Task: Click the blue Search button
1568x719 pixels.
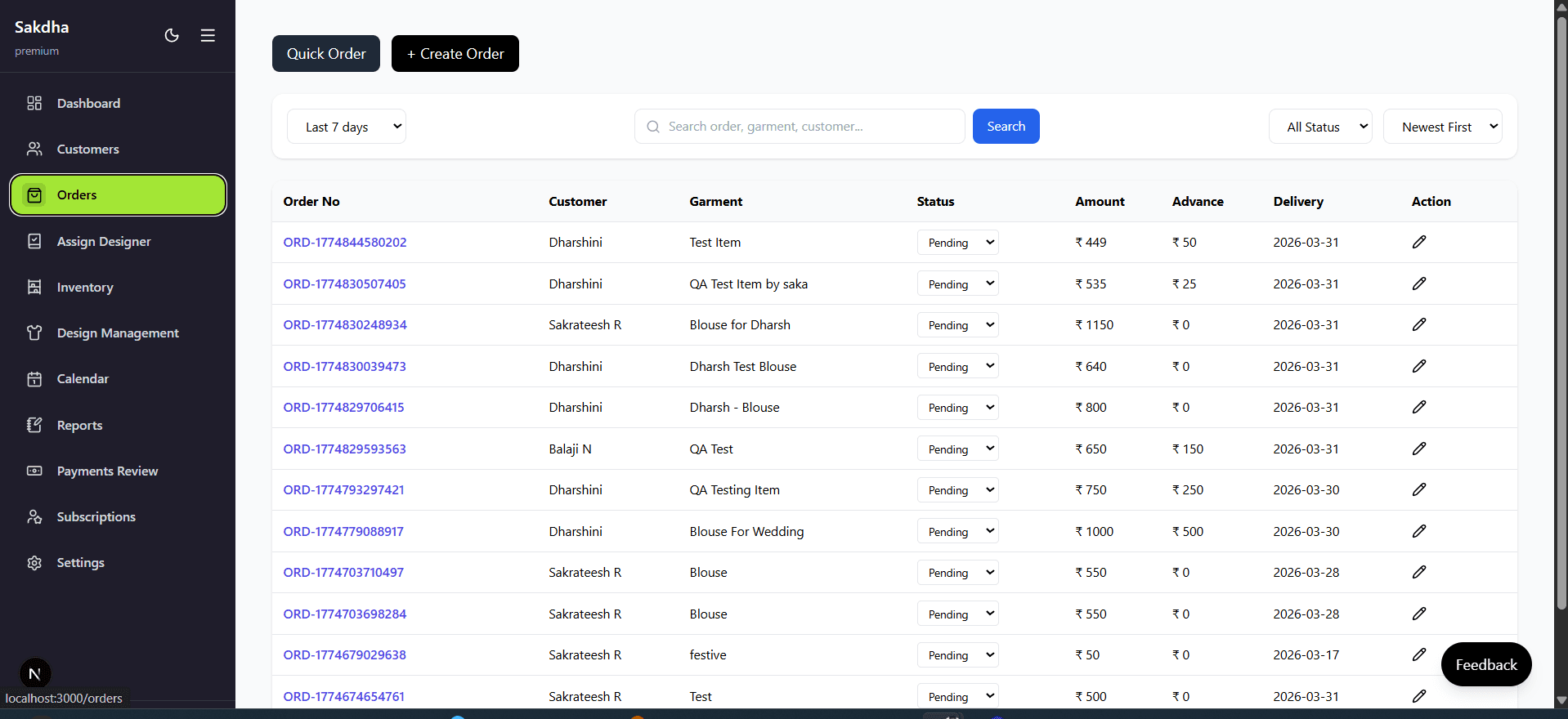Action: 1006,126
